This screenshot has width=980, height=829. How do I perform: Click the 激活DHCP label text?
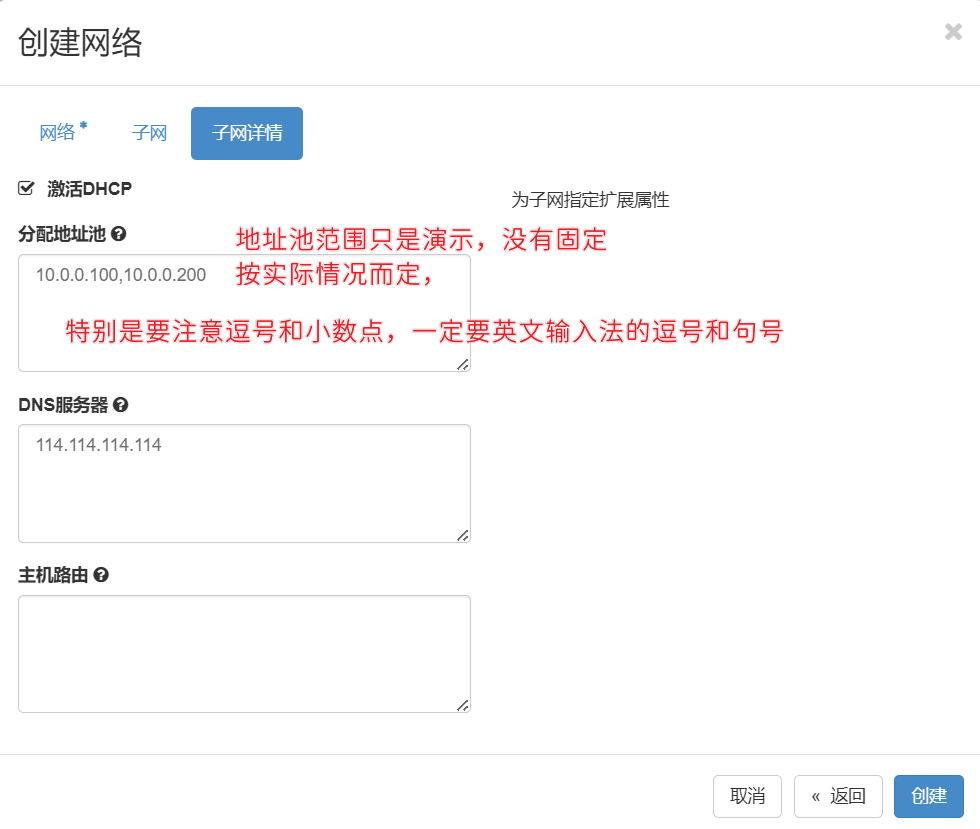89,188
